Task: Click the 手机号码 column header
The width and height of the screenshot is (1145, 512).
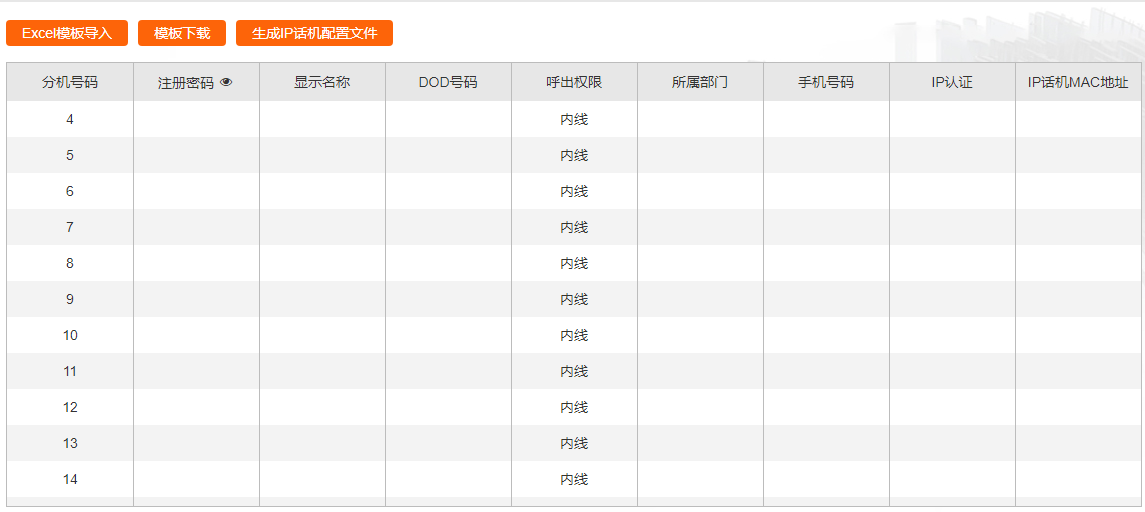Action: click(826, 82)
